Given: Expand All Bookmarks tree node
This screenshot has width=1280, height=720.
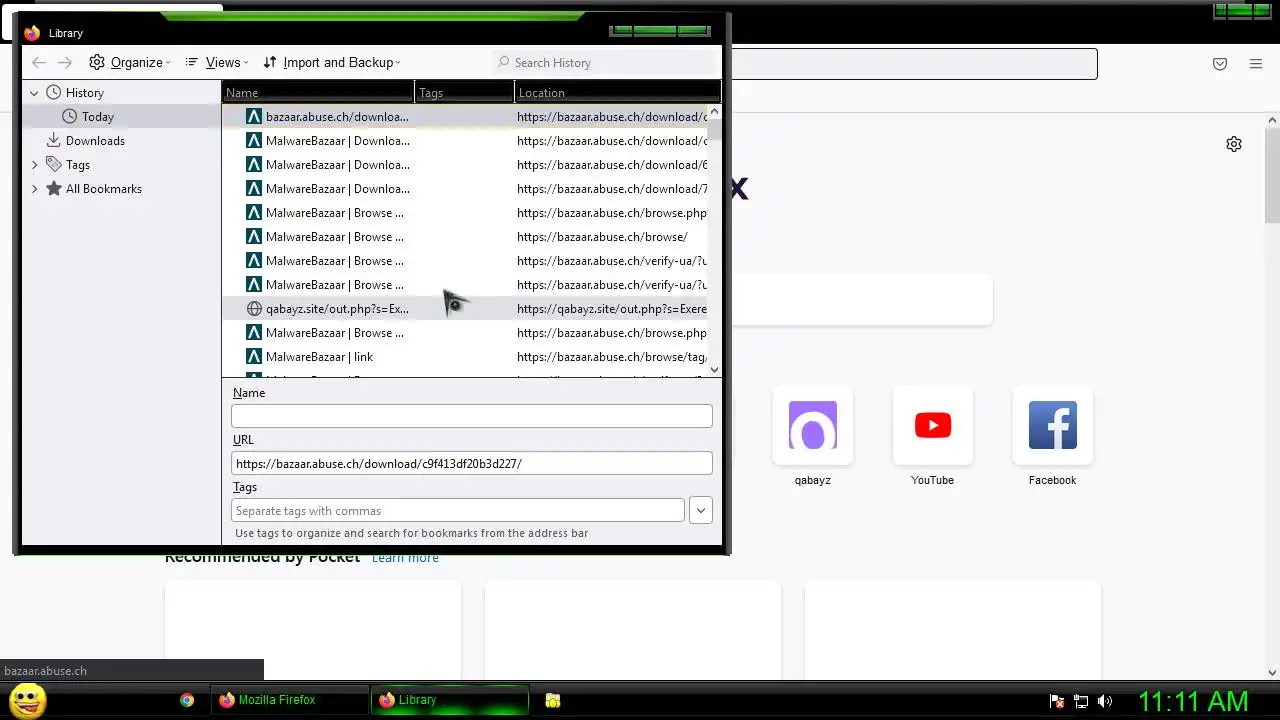Looking at the screenshot, I should 34,189.
